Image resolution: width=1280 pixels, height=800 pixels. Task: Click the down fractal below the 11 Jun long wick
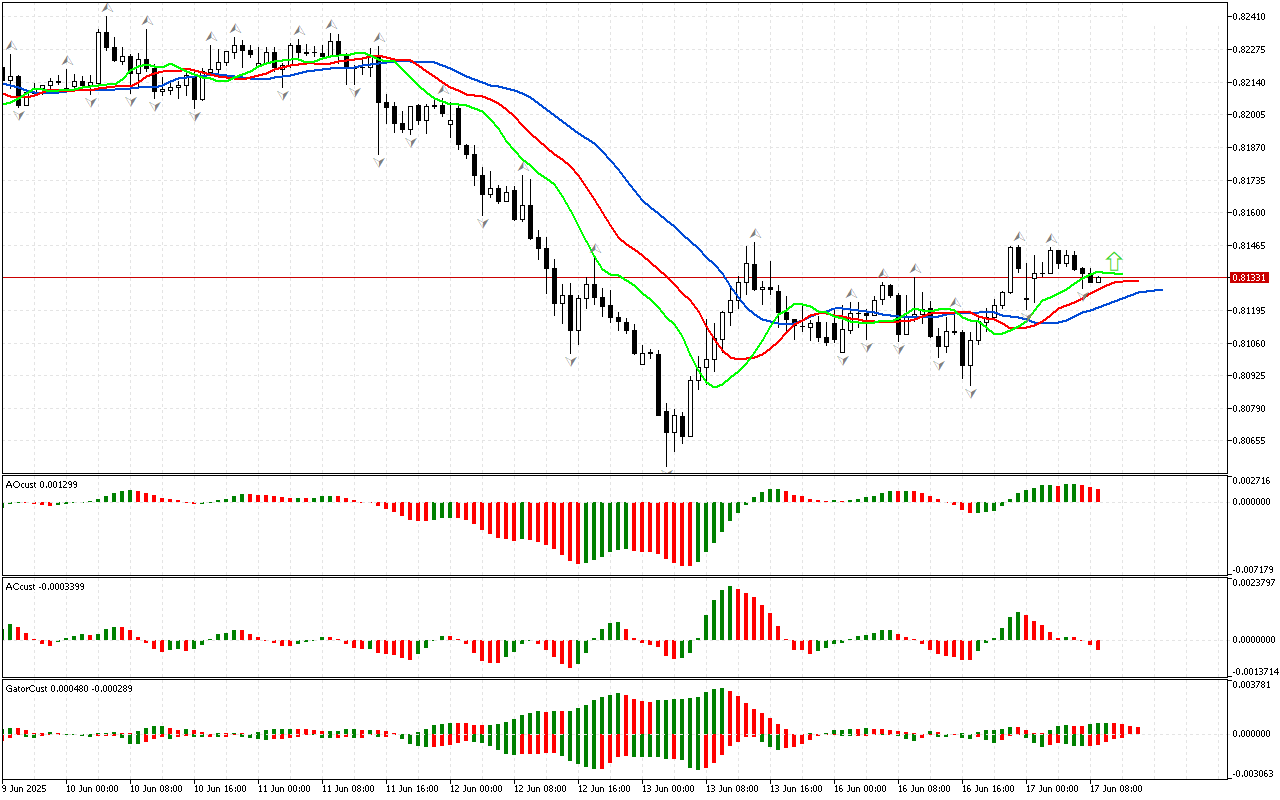(379, 161)
